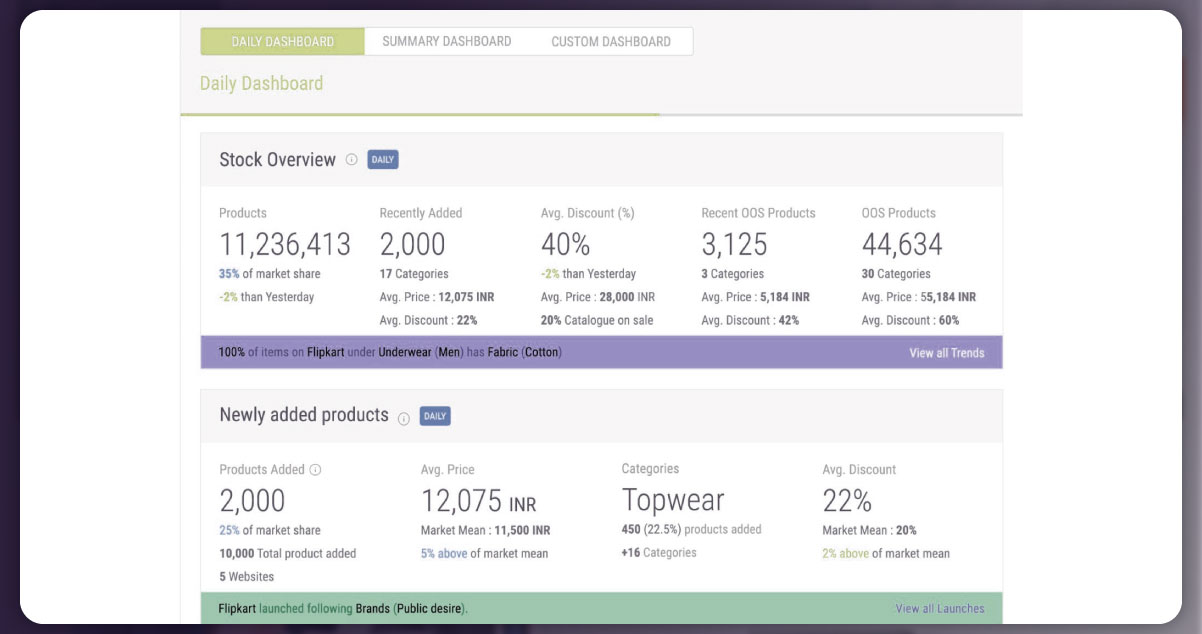Click the 10,000 Total product added text
Screen dimensions: 1202x634
(x=288, y=554)
